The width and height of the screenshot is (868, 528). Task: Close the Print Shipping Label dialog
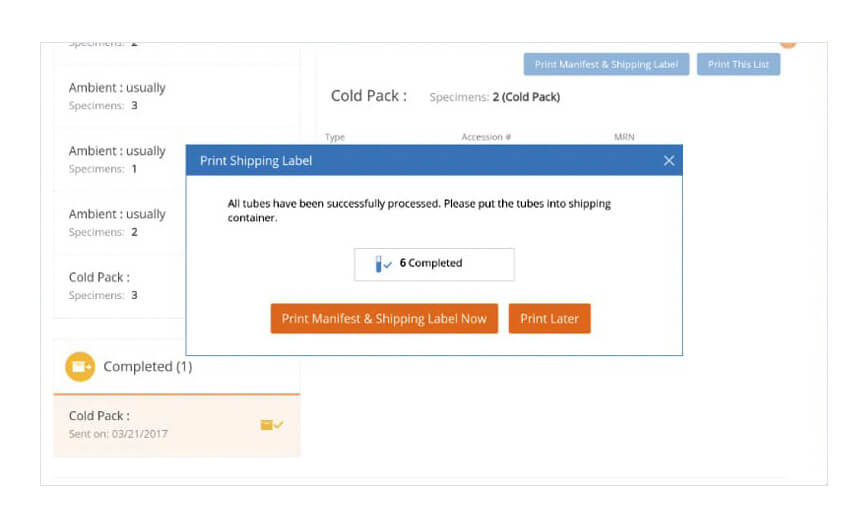tap(669, 160)
